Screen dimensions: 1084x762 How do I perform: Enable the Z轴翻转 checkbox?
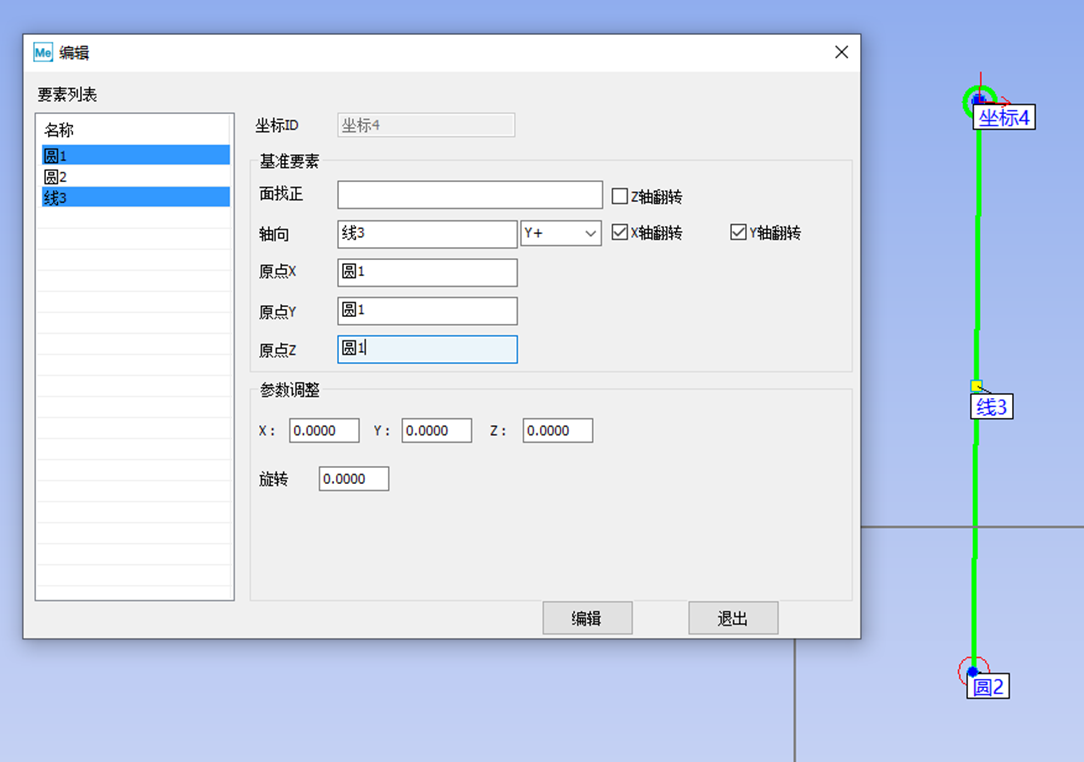[x=620, y=195]
